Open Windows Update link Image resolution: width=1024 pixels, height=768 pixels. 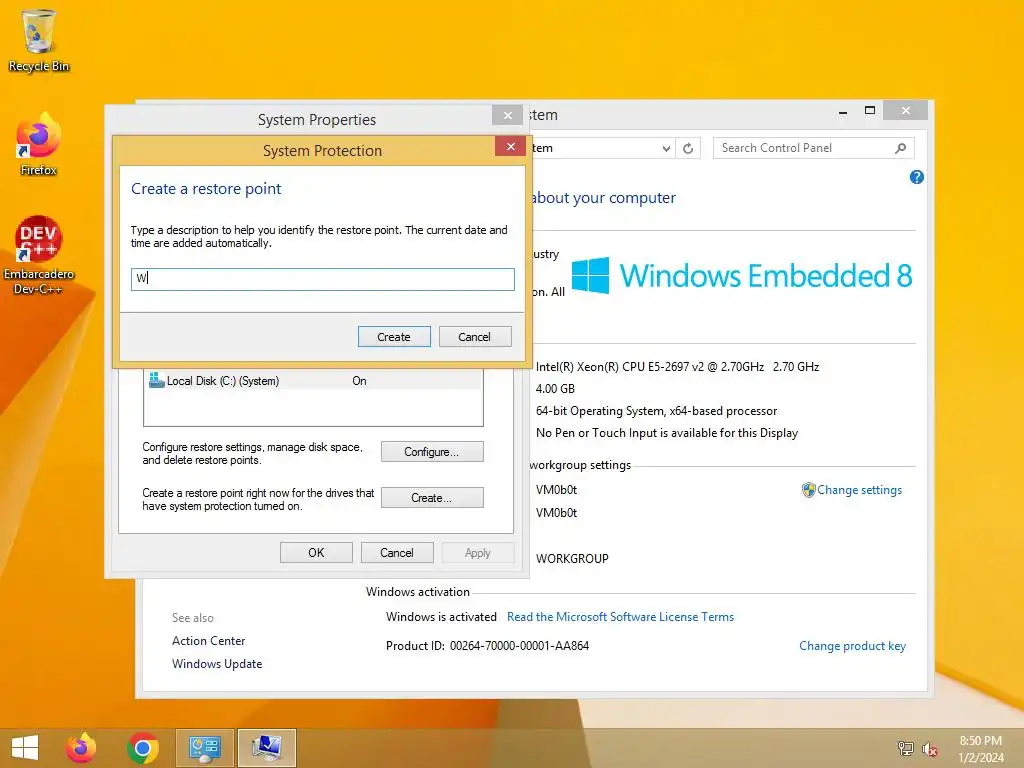217,664
